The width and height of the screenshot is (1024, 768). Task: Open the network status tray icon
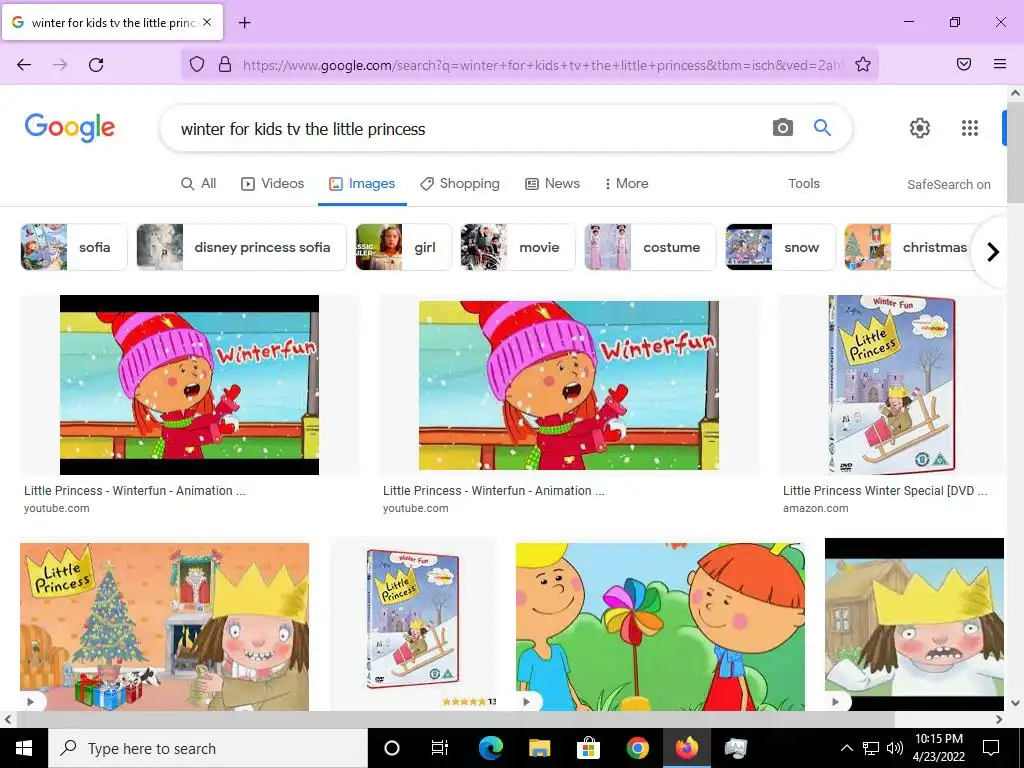click(x=871, y=748)
